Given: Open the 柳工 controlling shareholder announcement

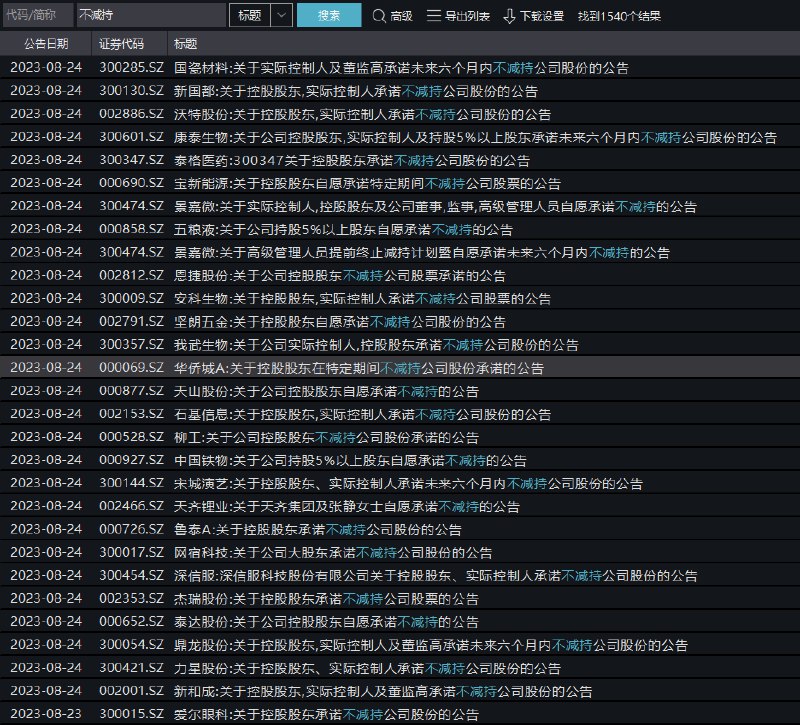Looking at the screenshot, I should pos(320,437).
